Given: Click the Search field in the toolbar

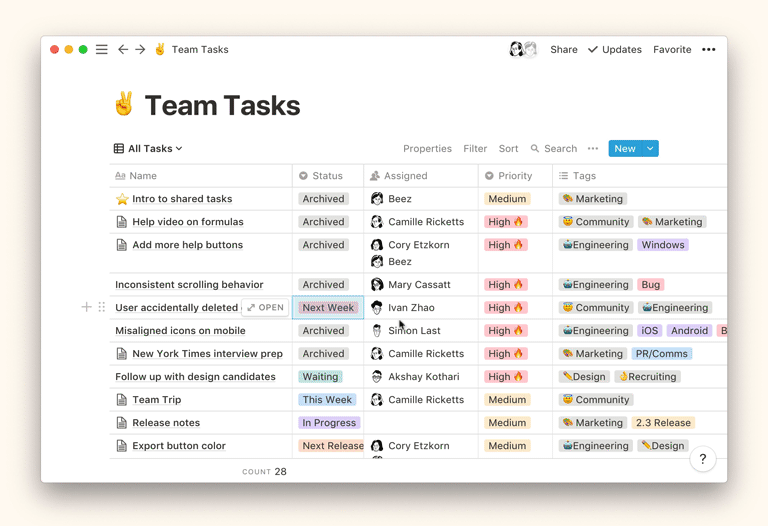Looking at the screenshot, I should click(554, 148).
